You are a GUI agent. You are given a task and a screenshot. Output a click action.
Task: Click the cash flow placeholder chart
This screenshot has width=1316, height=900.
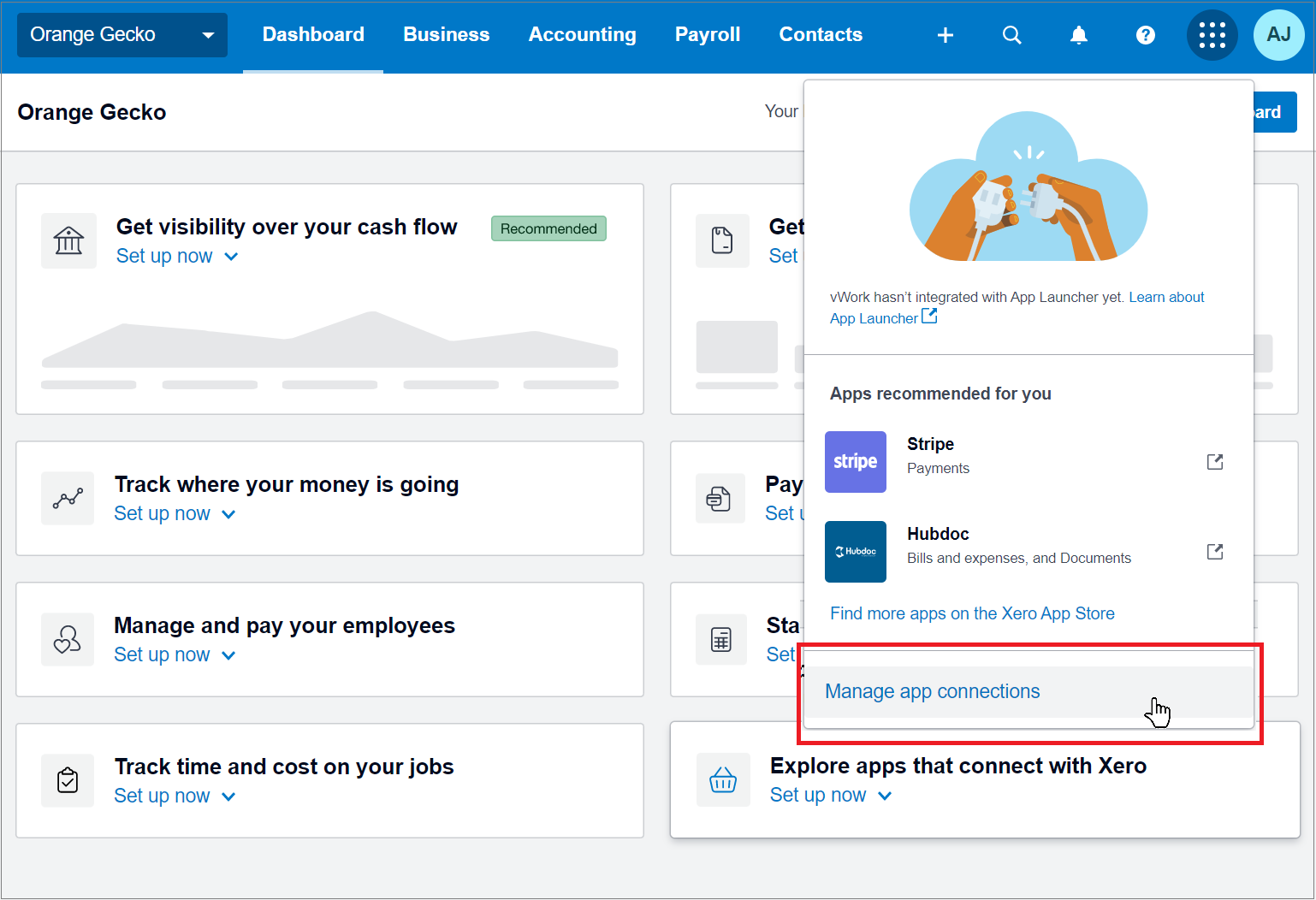(x=329, y=350)
